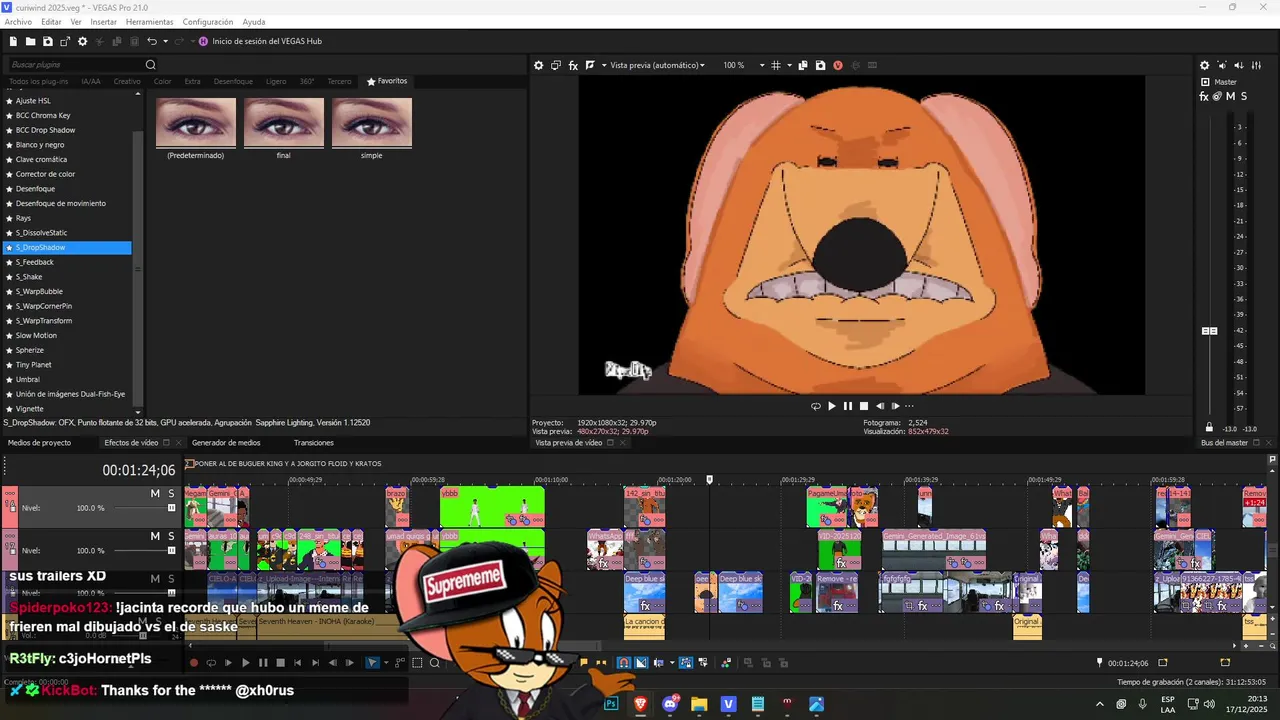Screen dimensions: 1280x720
Task: Toggle loop playback under preview
Action: pyautogui.click(x=815, y=406)
